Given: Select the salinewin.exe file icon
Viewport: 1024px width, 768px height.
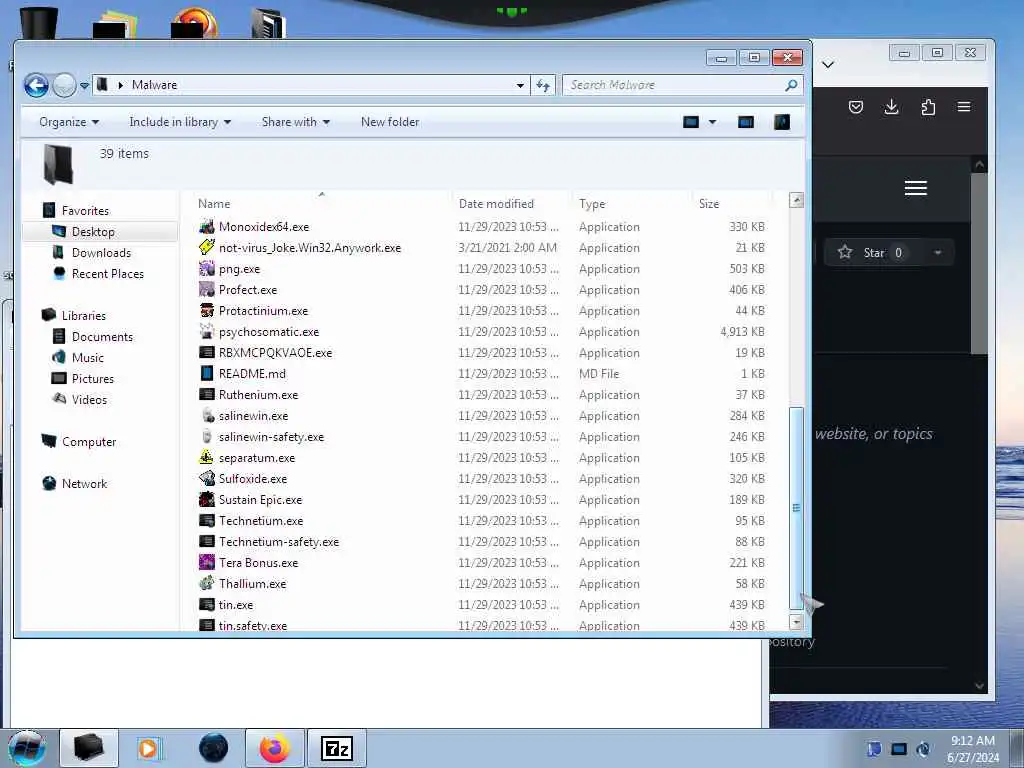Looking at the screenshot, I should [x=207, y=415].
